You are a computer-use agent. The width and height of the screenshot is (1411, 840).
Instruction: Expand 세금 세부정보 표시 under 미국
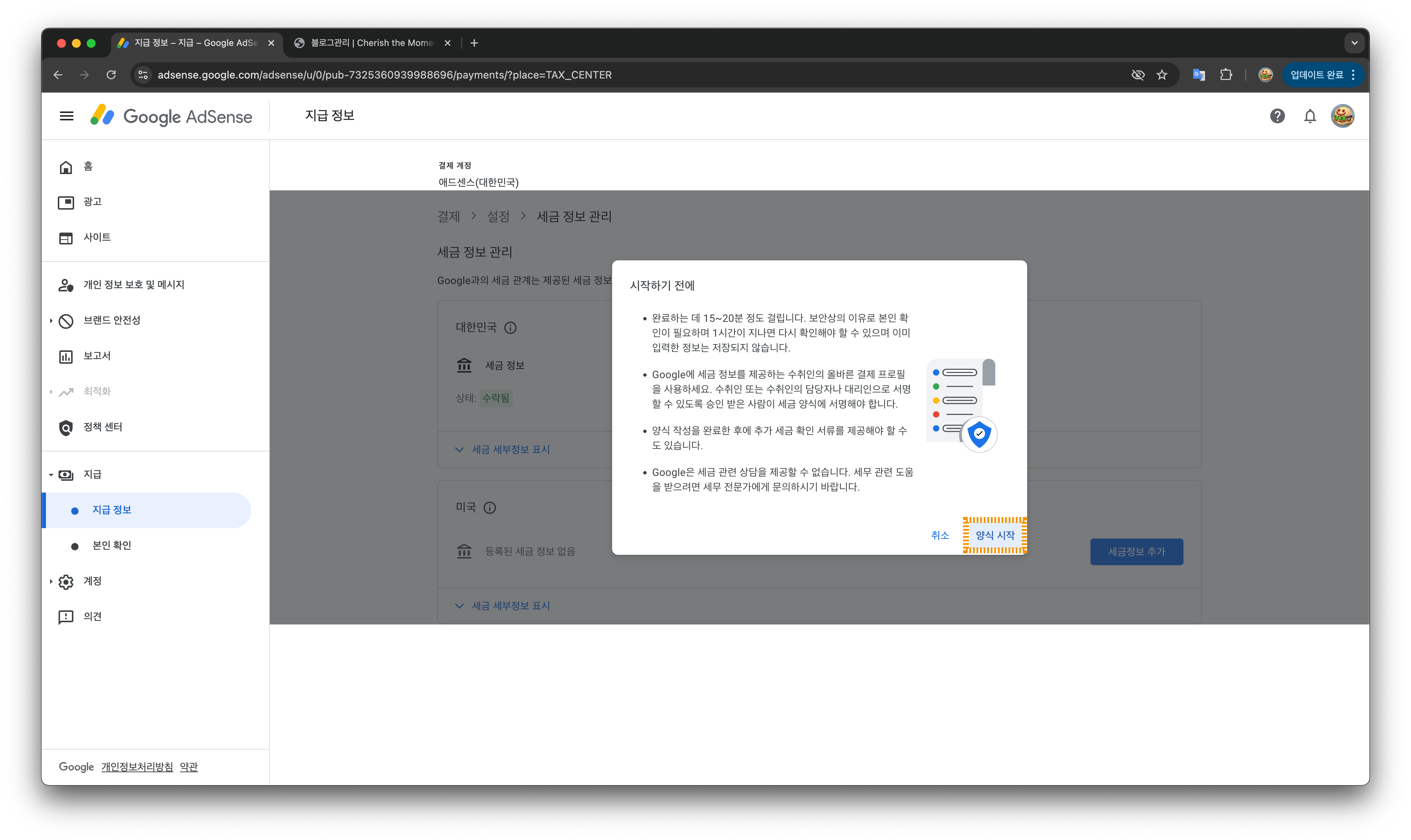coord(503,606)
